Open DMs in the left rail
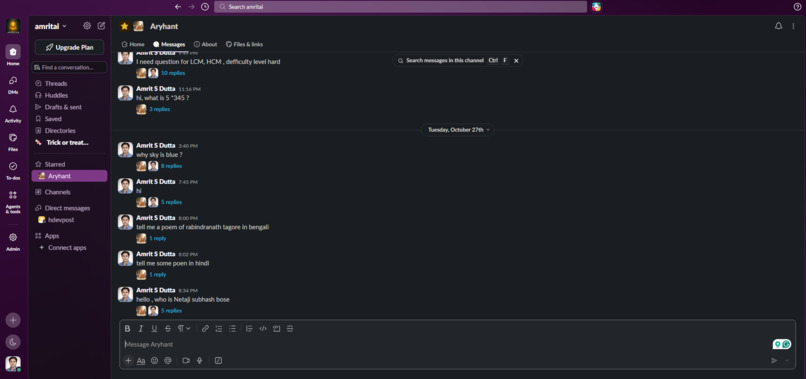The image size is (806, 379). point(13,84)
